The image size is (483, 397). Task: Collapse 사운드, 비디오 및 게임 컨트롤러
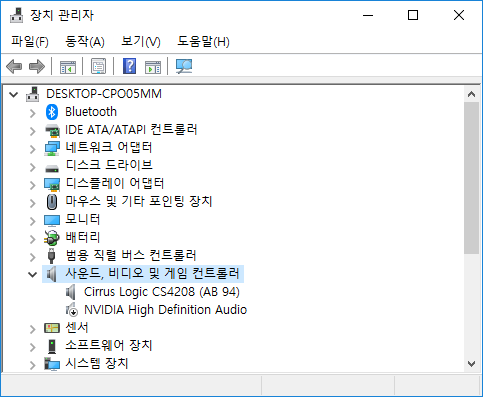click(x=32, y=275)
